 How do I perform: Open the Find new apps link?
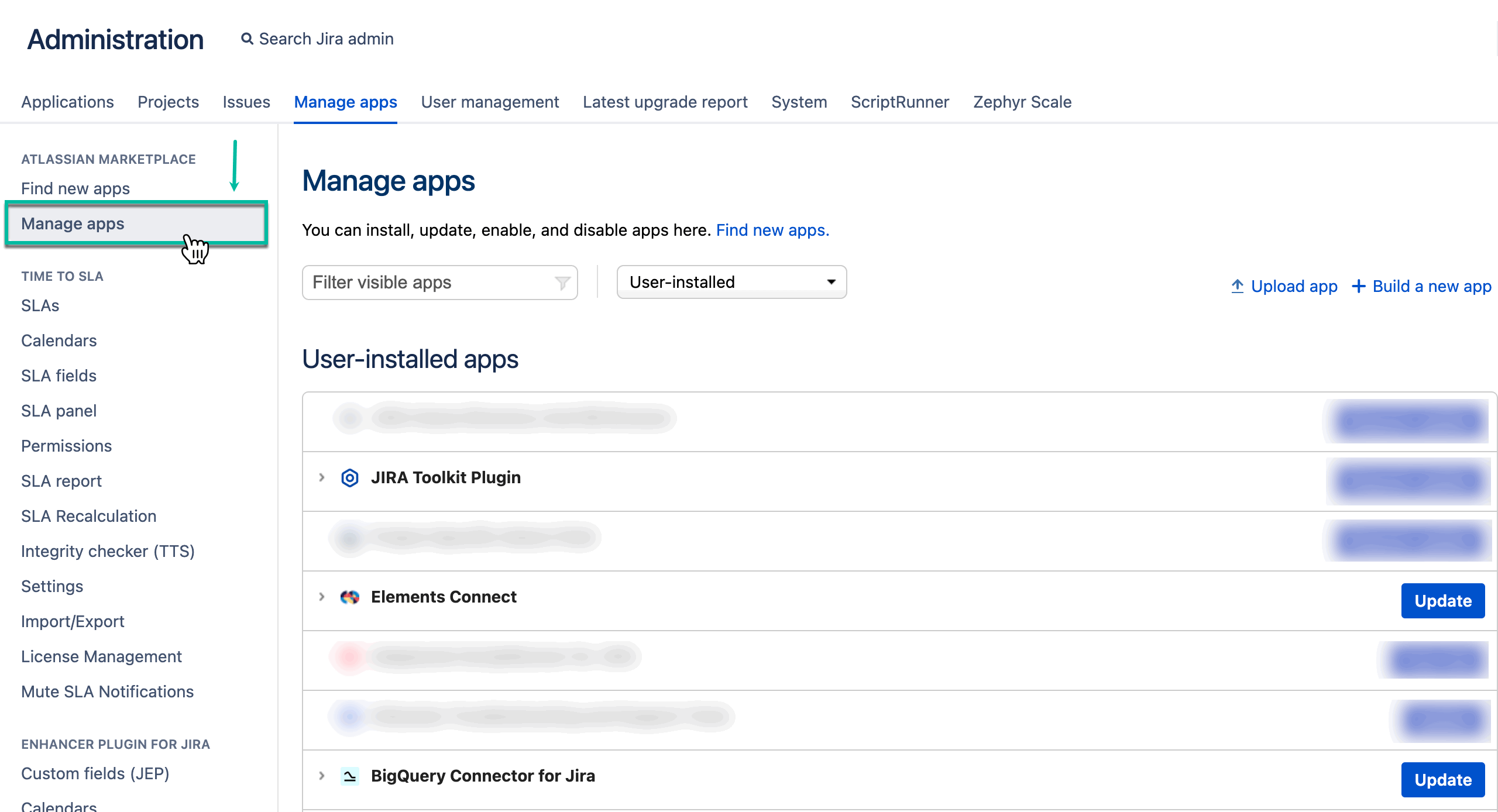pos(772,230)
